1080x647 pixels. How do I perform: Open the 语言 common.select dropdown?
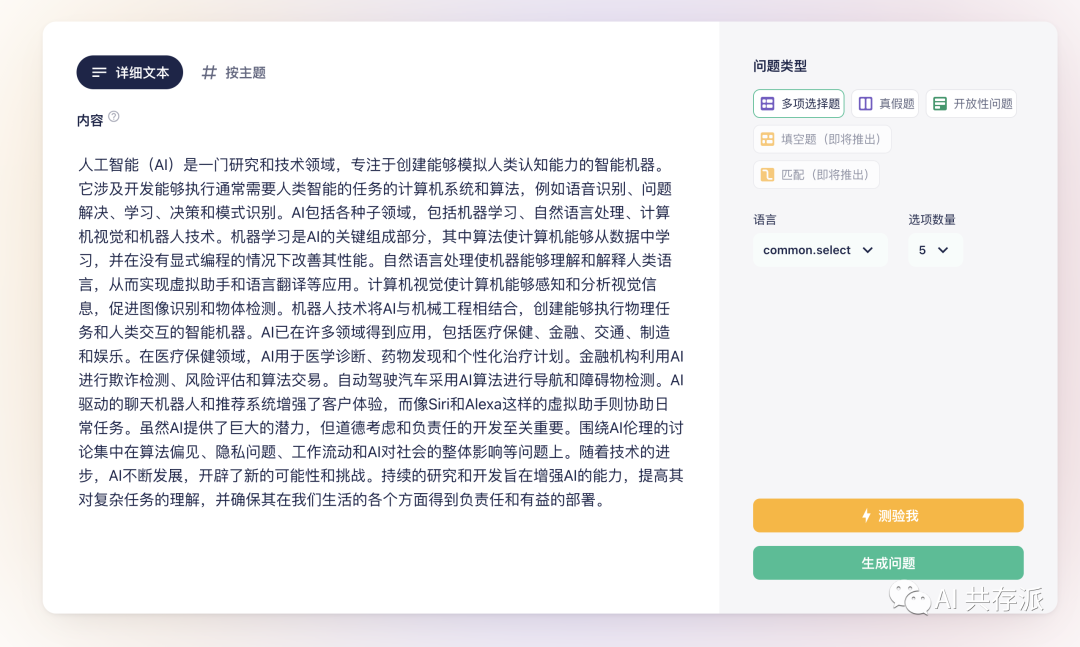click(x=820, y=250)
